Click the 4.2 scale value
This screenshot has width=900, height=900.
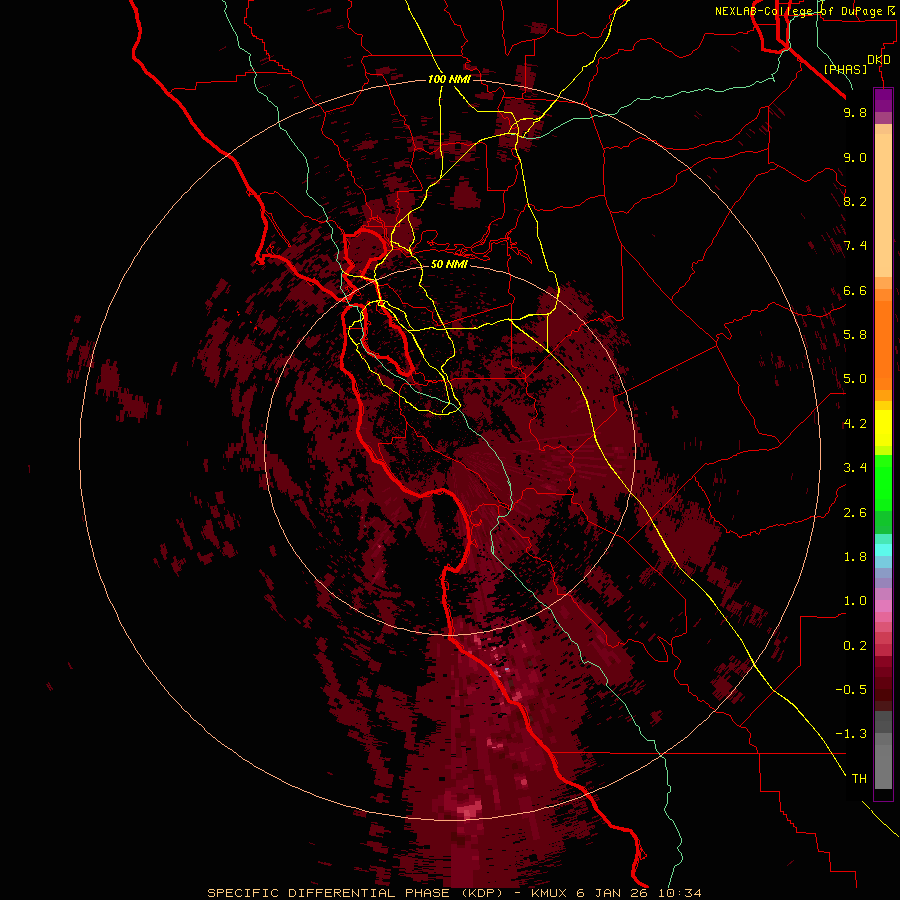tap(855, 424)
